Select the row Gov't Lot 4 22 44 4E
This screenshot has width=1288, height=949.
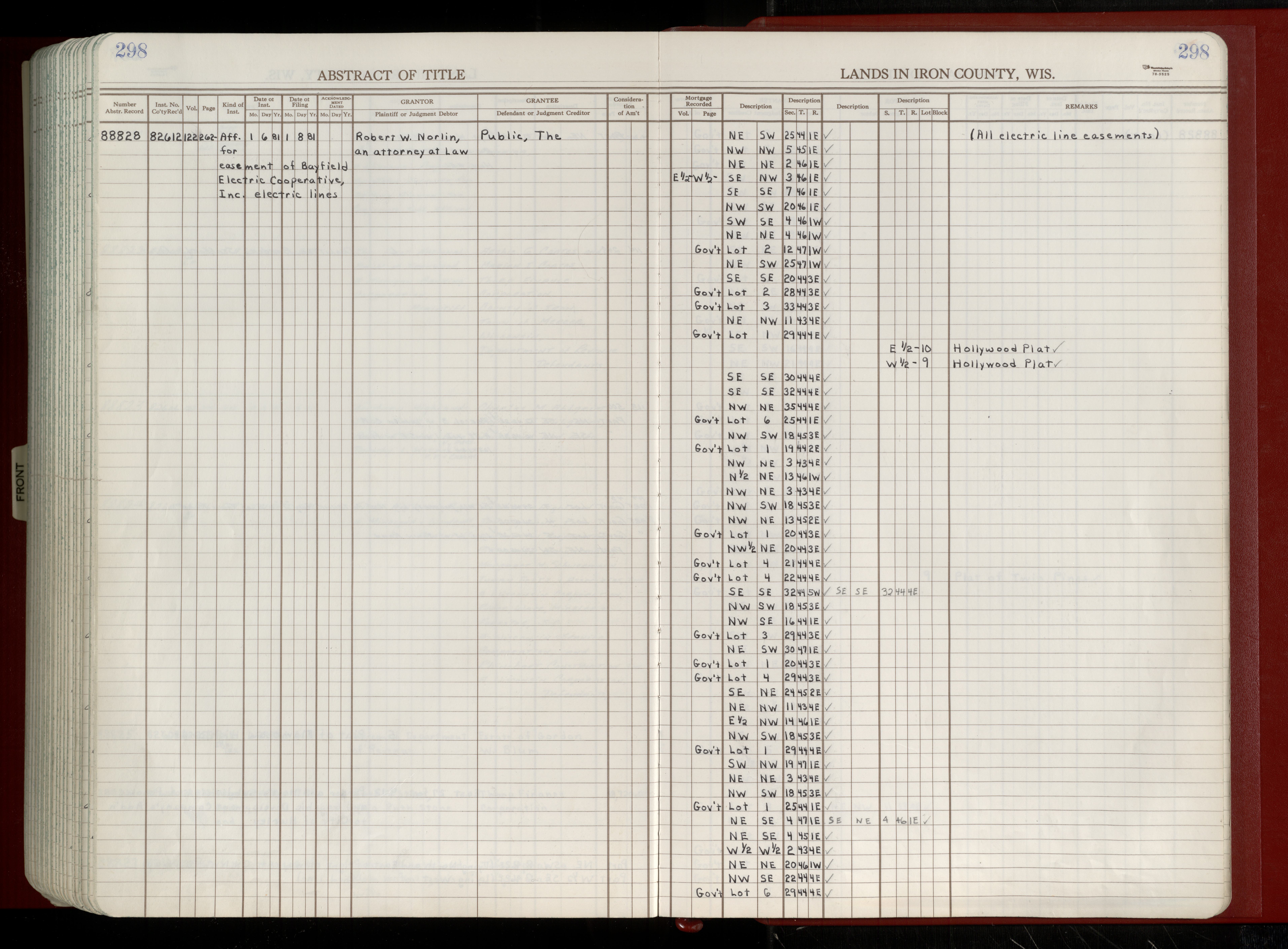tap(763, 577)
